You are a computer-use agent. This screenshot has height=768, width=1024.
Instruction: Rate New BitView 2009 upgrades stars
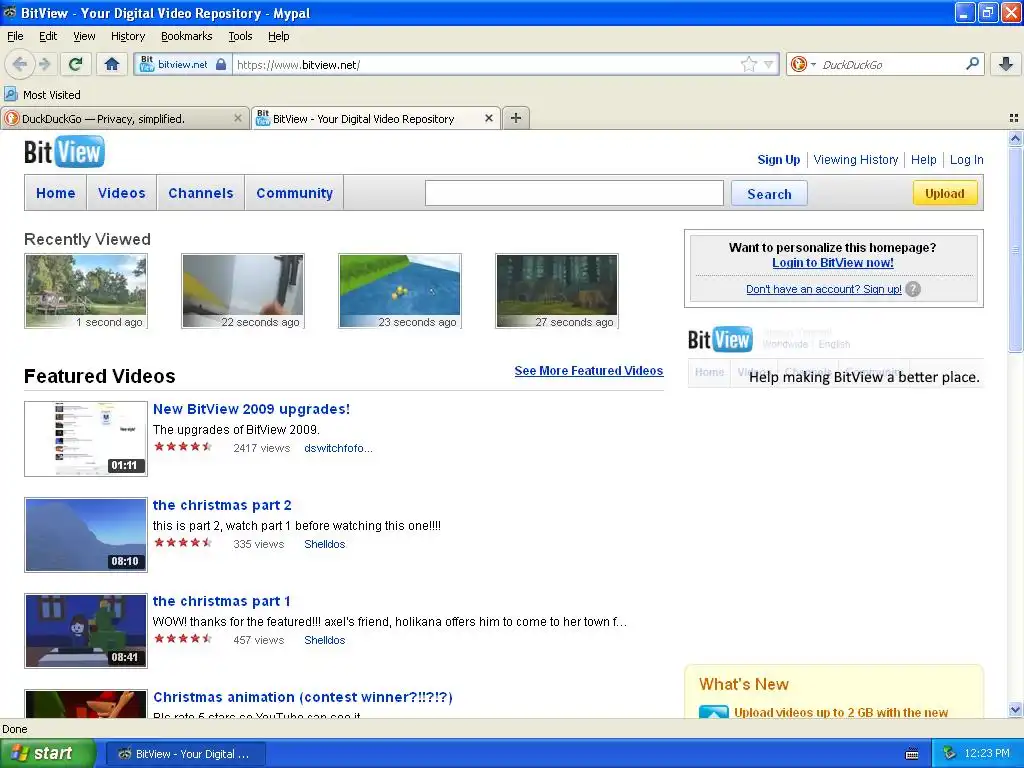183,447
